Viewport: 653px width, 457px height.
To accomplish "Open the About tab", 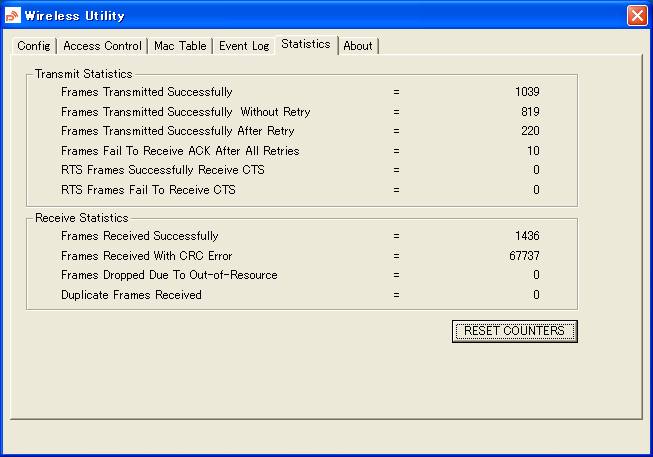I will [358, 46].
